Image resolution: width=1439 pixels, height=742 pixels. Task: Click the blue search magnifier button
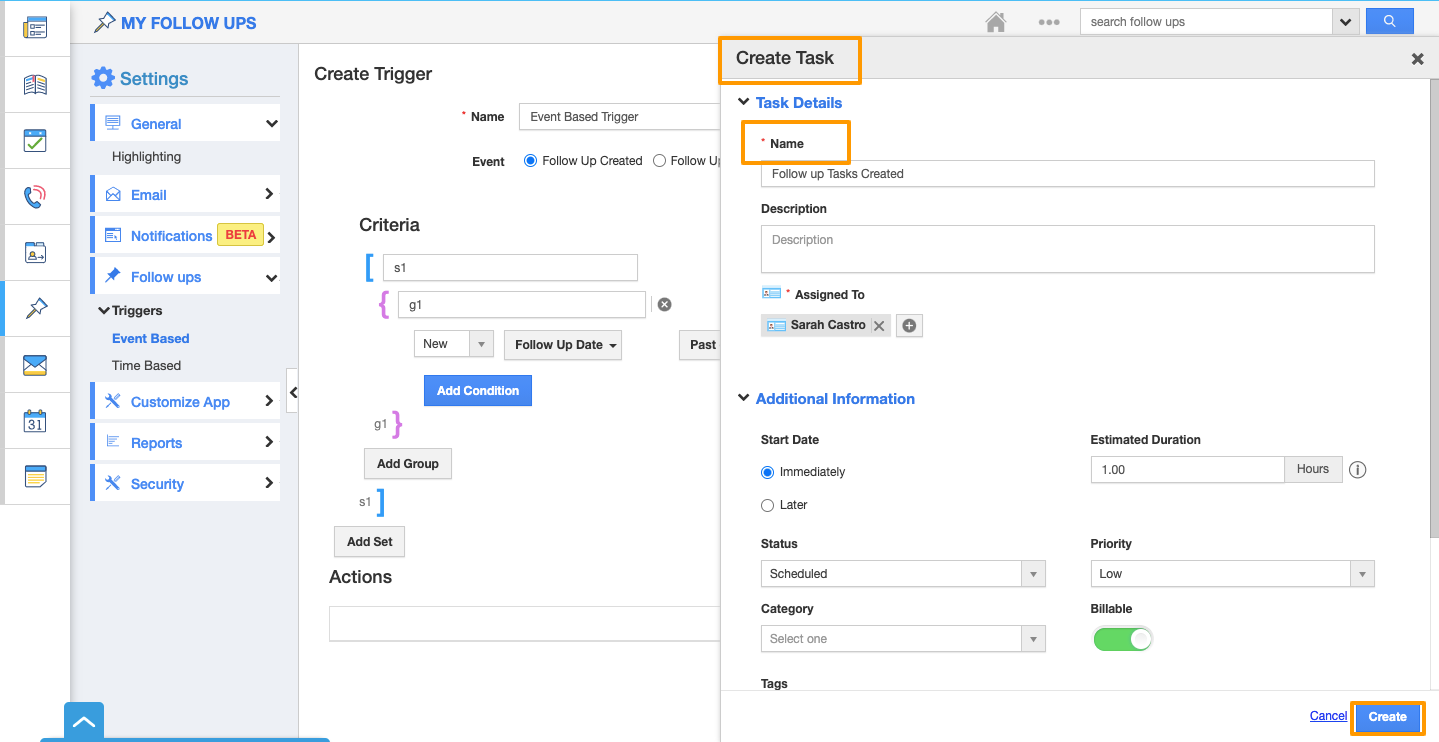1389,21
